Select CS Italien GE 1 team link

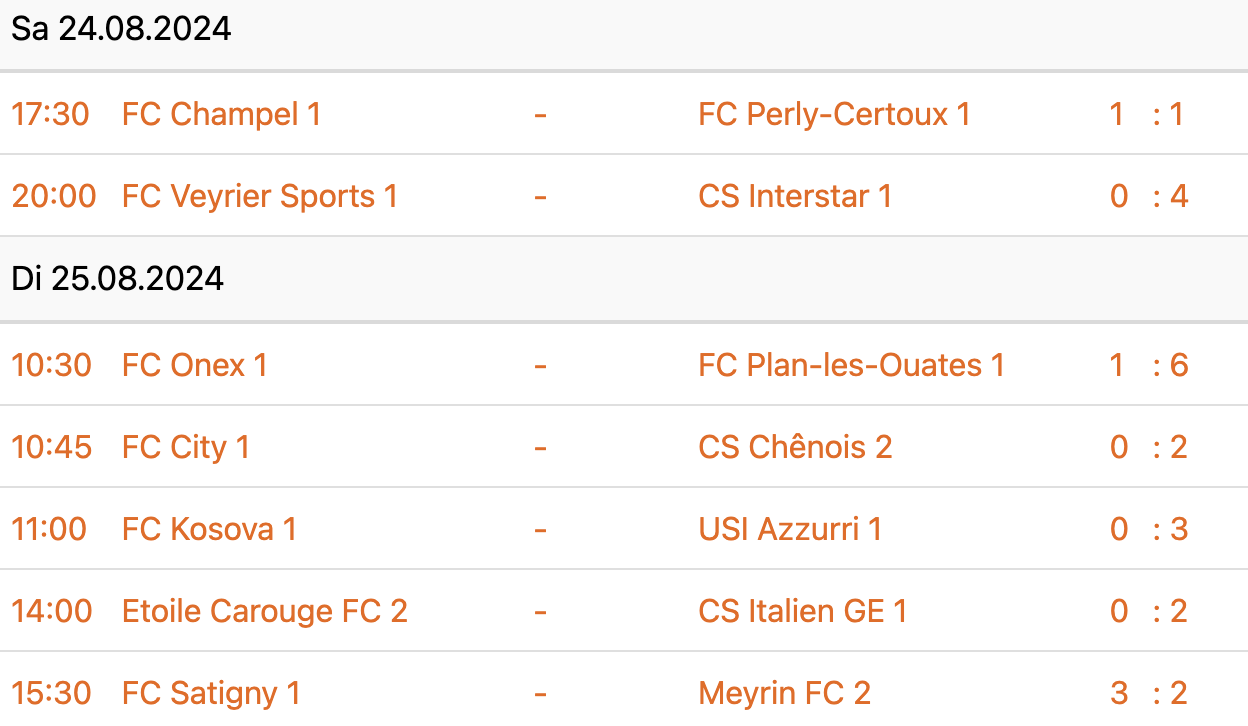(803, 611)
